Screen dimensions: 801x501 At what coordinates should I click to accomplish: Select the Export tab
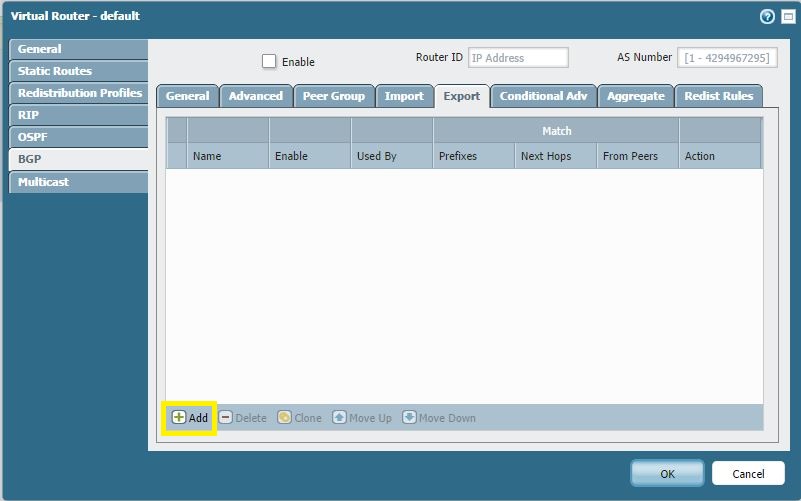click(462, 96)
